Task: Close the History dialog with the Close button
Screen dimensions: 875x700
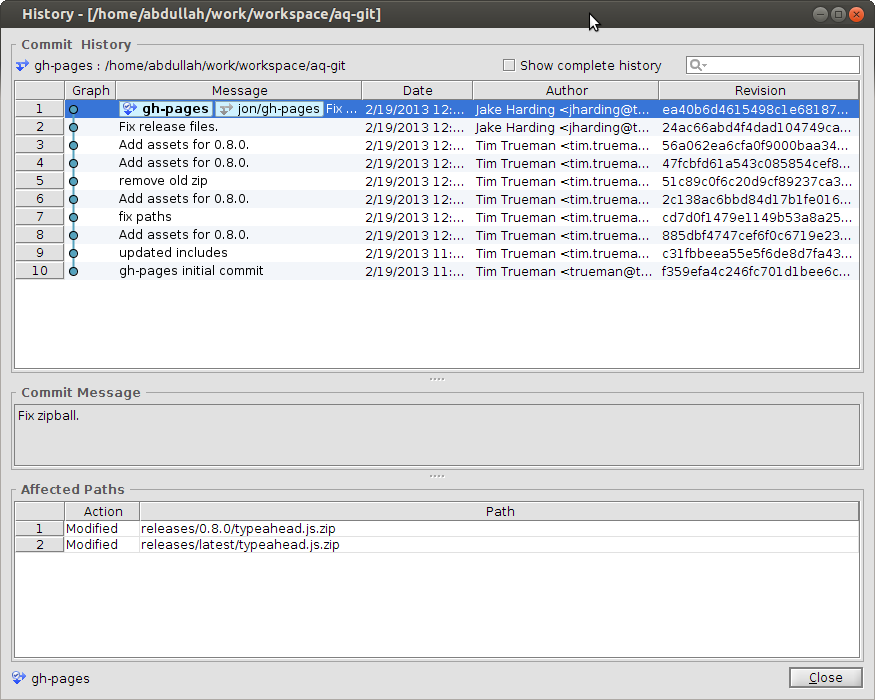Action: 825,678
